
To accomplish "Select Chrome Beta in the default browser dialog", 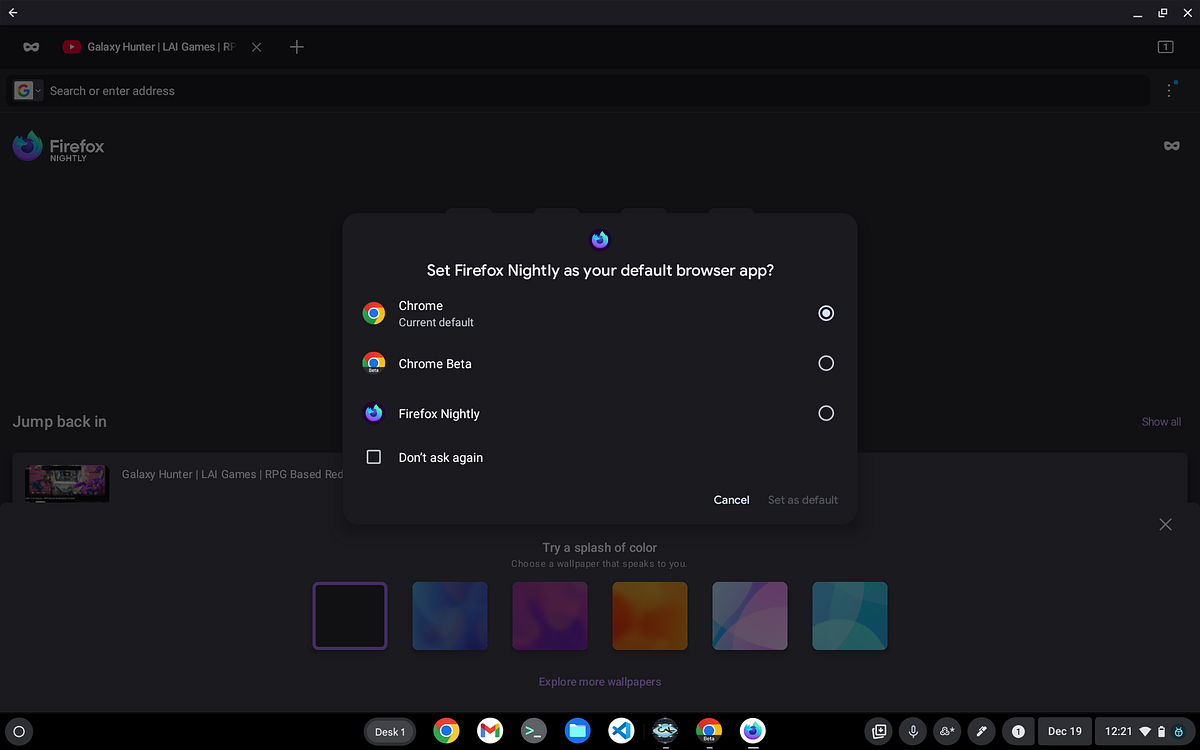I will coord(826,363).
